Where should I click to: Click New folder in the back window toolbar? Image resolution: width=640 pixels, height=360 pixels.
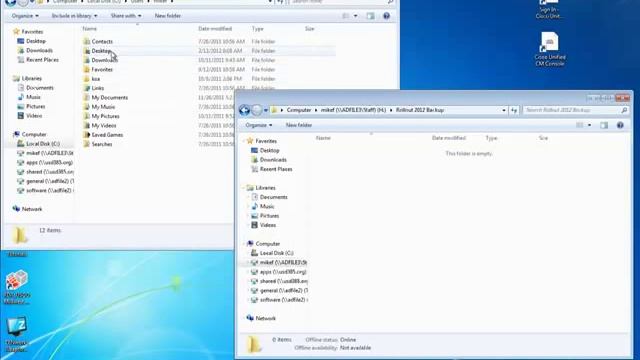pyautogui.click(x=167, y=16)
